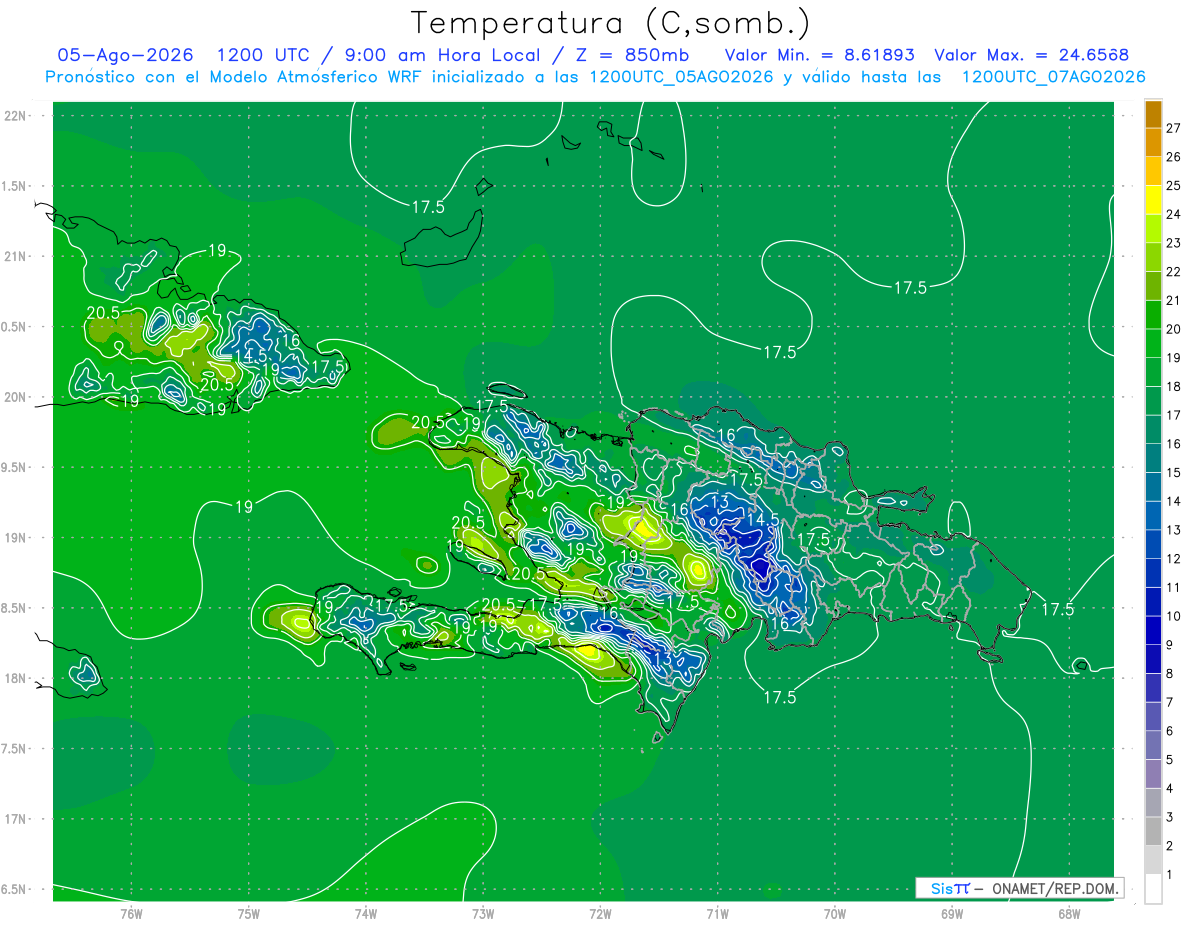Click "Valor Max. = 24.6568" text
Screen dimensions: 1200x927
1032,55
